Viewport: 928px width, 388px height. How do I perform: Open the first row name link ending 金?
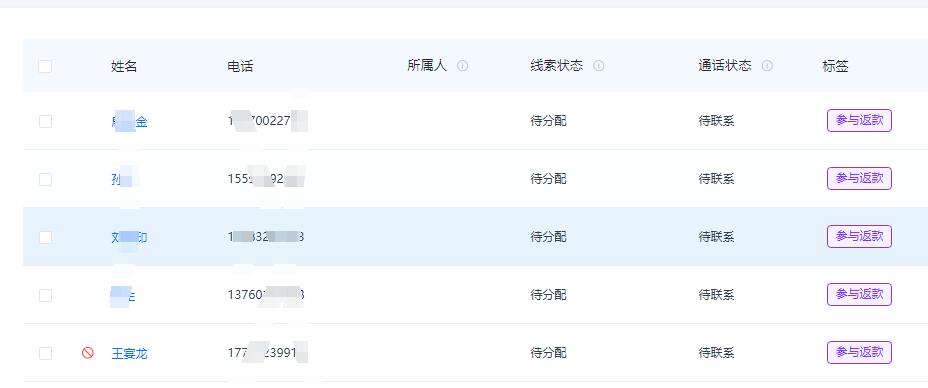point(129,122)
